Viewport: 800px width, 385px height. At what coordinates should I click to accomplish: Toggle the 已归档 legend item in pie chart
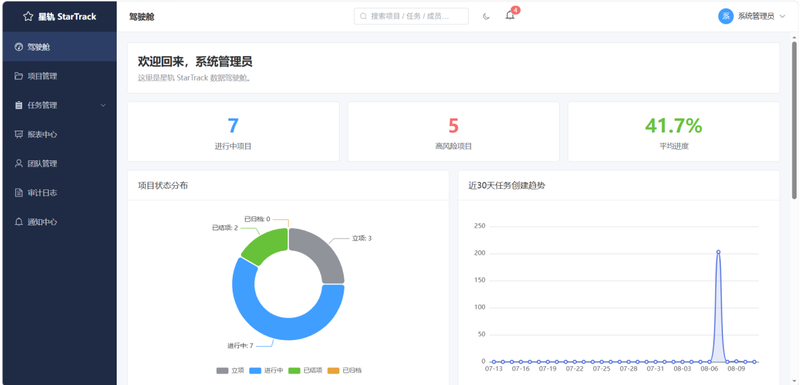click(344, 371)
